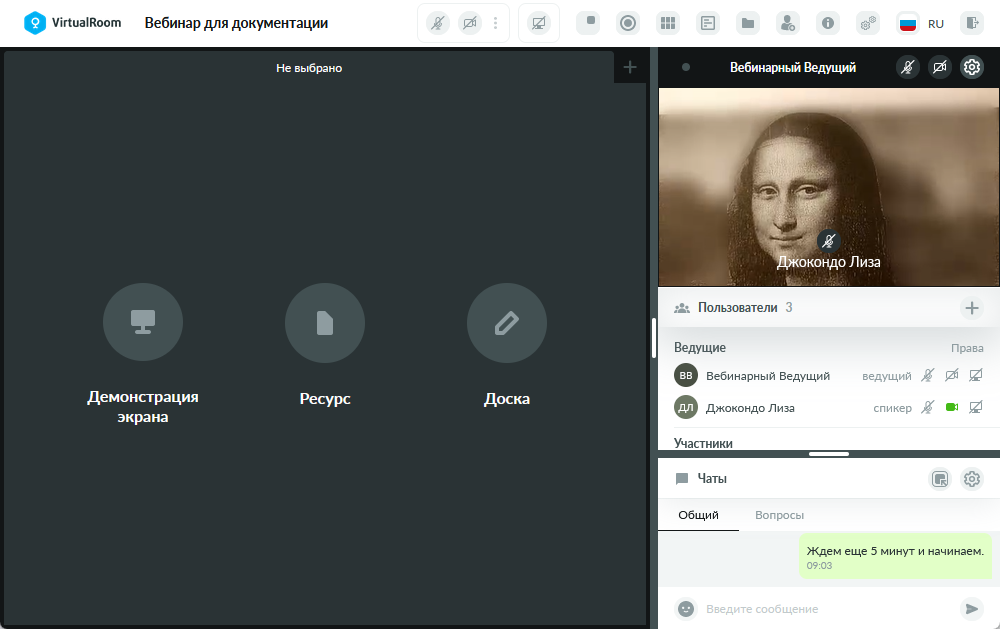Pop out the chat window icon
The image size is (1000, 629).
click(940, 479)
